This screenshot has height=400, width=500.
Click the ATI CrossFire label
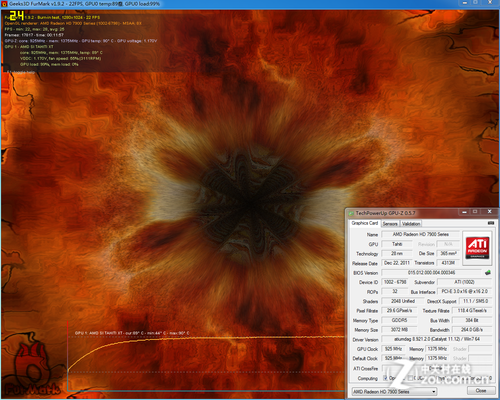point(365,368)
